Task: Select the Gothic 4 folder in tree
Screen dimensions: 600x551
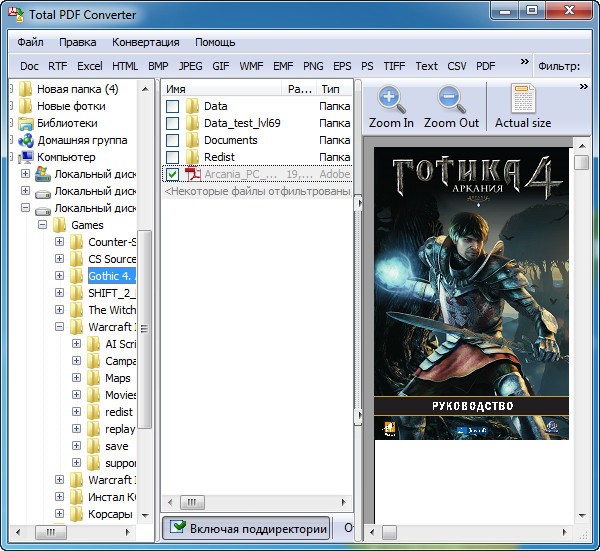Action: click(x=111, y=276)
